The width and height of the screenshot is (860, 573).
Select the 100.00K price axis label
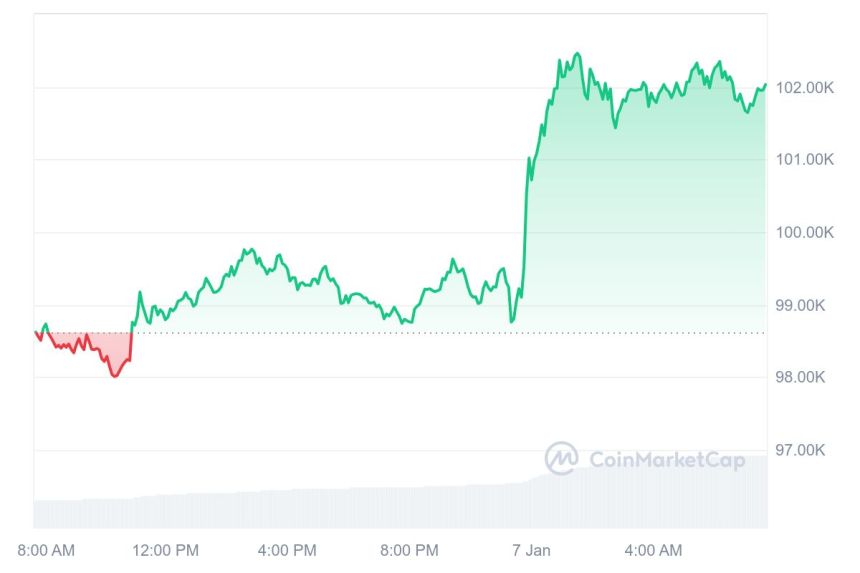pyautogui.click(x=805, y=233)
